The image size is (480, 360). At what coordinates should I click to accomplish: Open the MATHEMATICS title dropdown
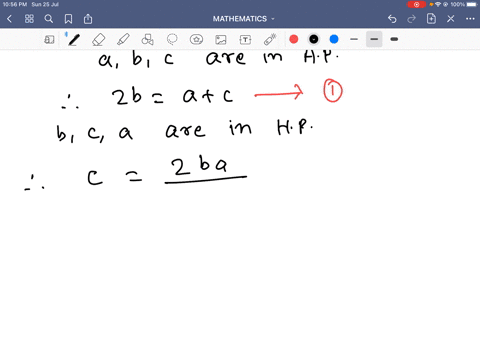point(244,19)
